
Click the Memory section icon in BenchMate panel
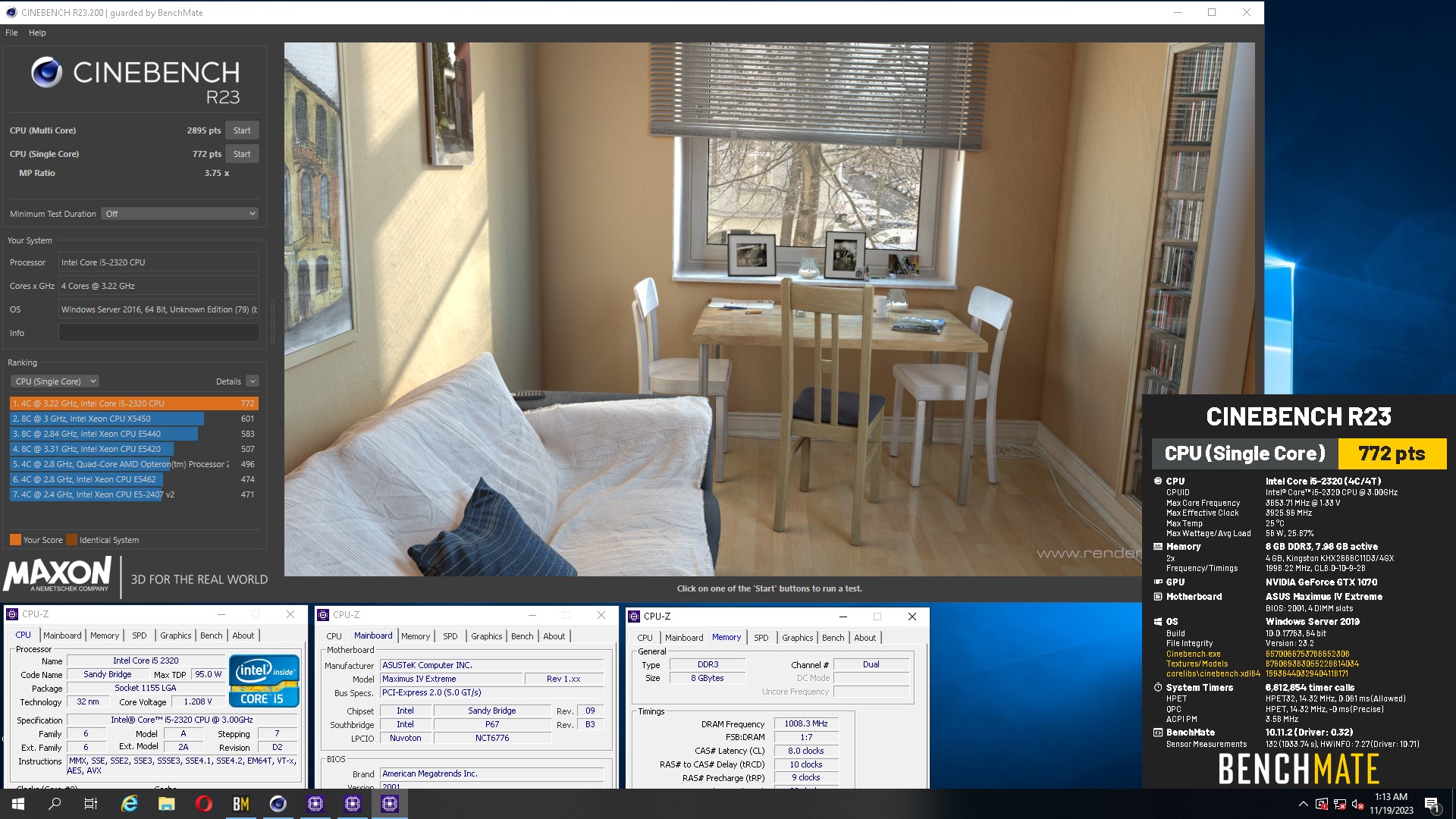tap(1158, 546)
